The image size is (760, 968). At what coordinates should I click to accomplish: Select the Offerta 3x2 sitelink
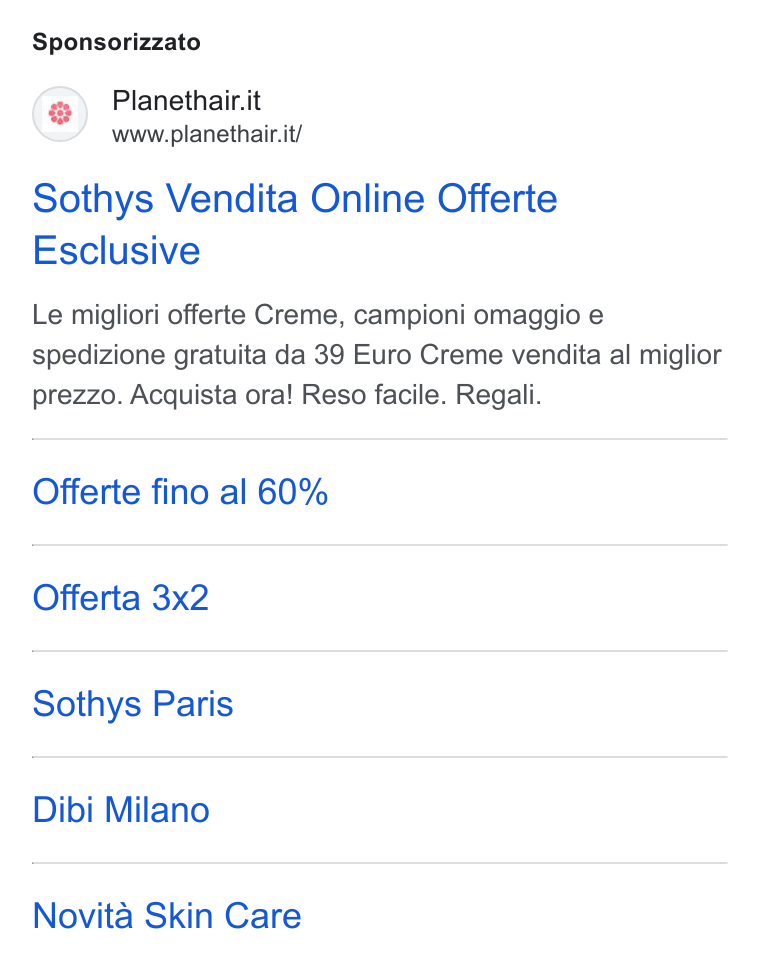click(x=121, y=598)
